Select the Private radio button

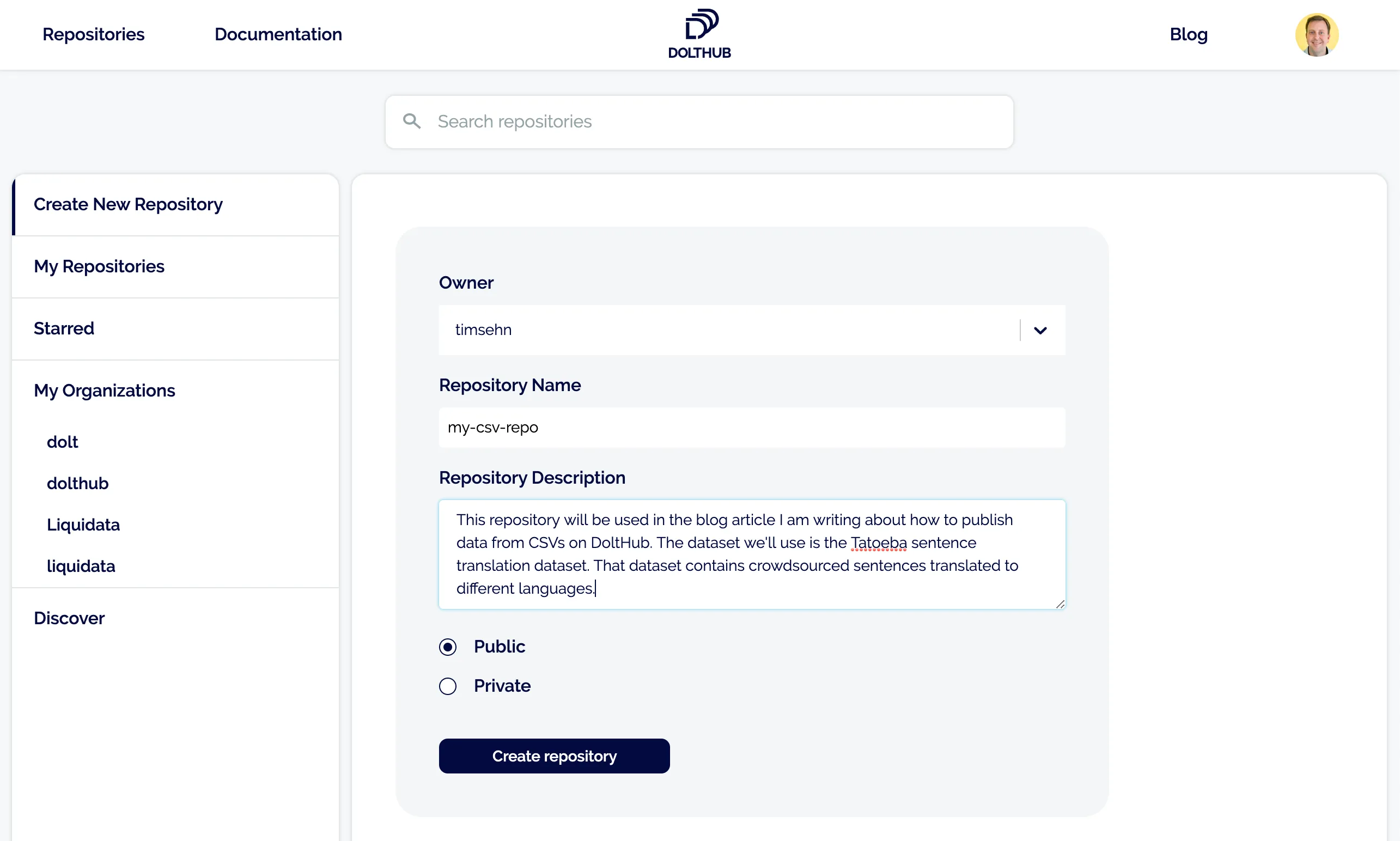coord(448,686)
